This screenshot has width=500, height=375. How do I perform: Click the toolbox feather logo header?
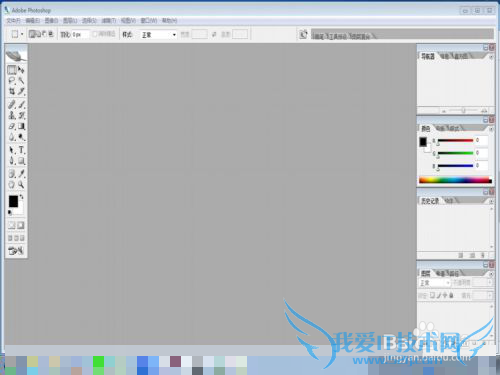click(16, 54)
